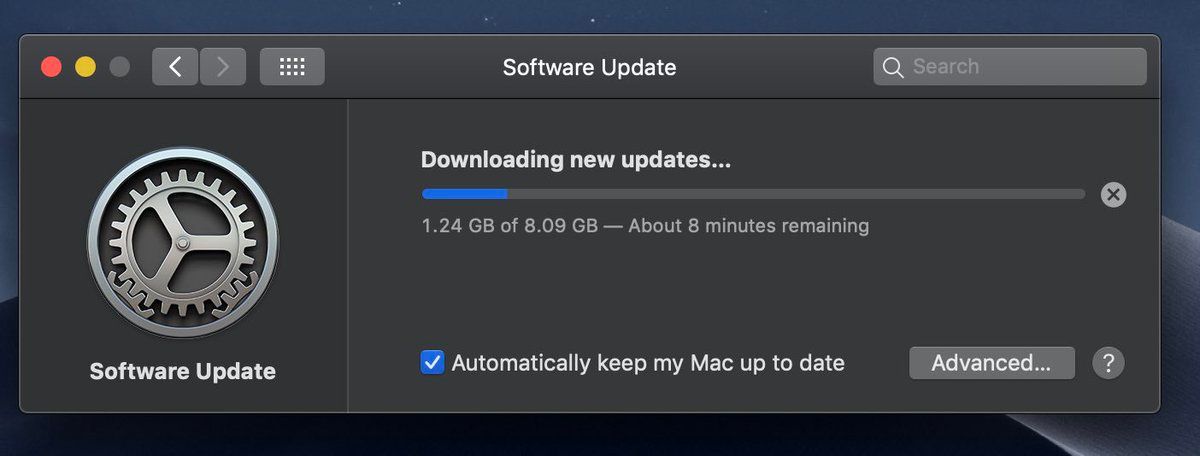Go back using the left chevron button
The height and width of the screenshot is (456, 1200).
[175, 67]
